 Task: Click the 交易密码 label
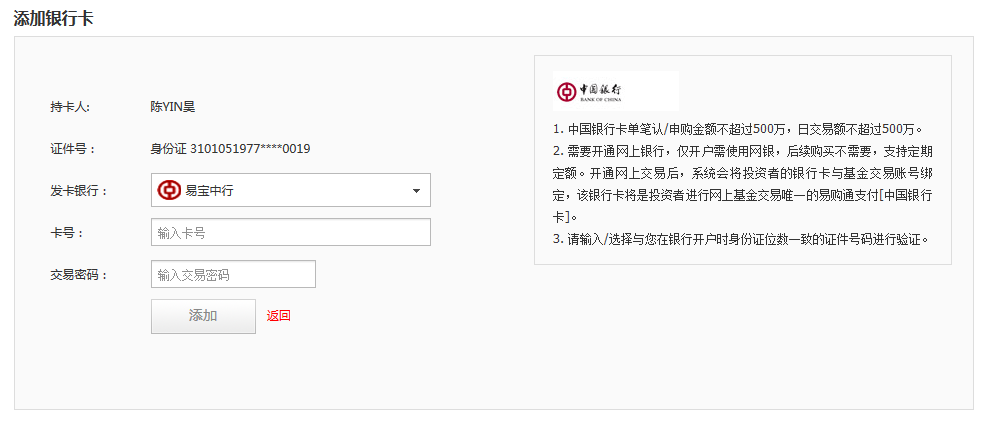[x=79, y=275]
